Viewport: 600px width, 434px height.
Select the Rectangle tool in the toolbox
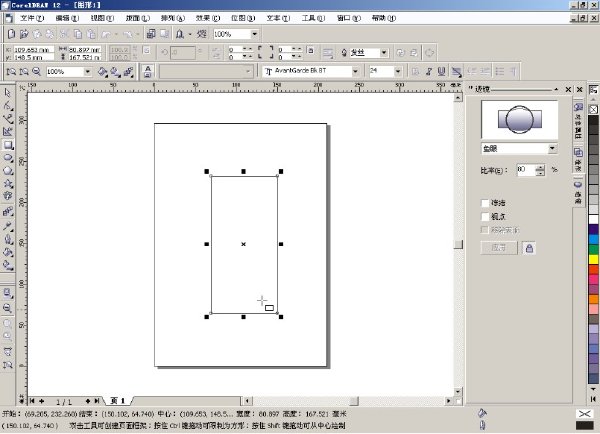pyautogui.click(x=8, y=145)
